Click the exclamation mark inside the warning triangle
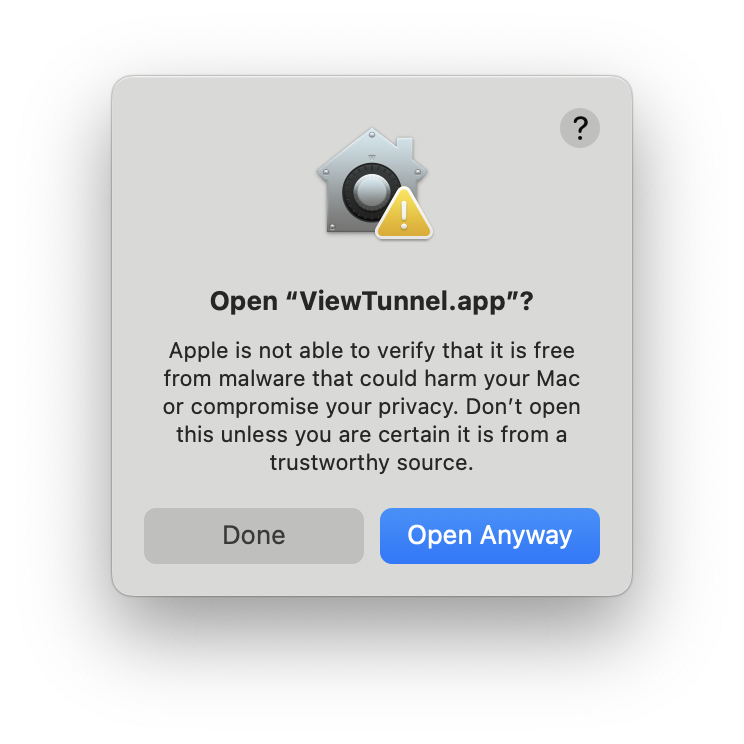Viewport: 744px width, 744px height. point(404,215)
